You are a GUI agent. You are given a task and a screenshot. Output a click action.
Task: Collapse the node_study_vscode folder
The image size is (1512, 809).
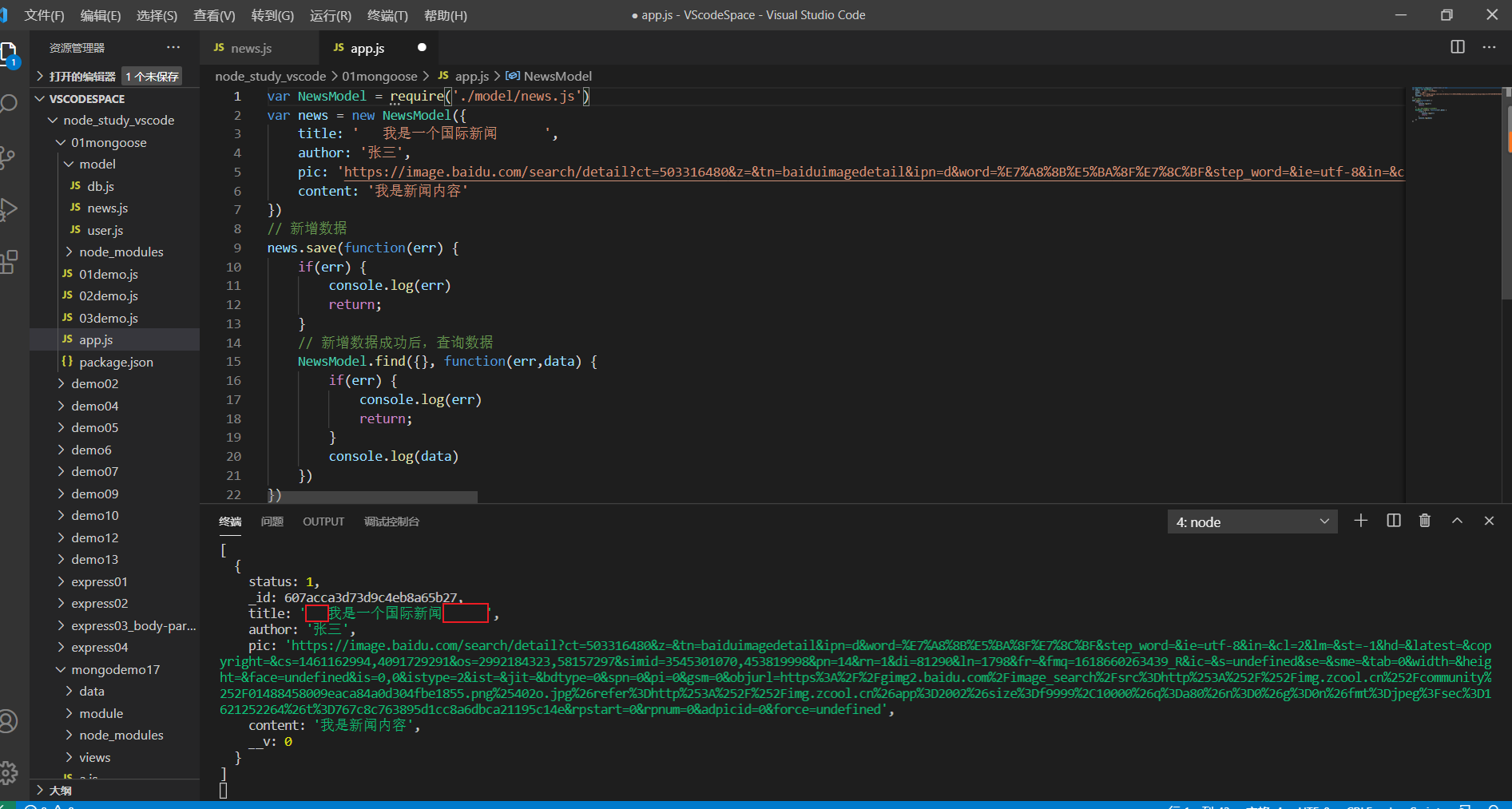[x=115, y=120]
